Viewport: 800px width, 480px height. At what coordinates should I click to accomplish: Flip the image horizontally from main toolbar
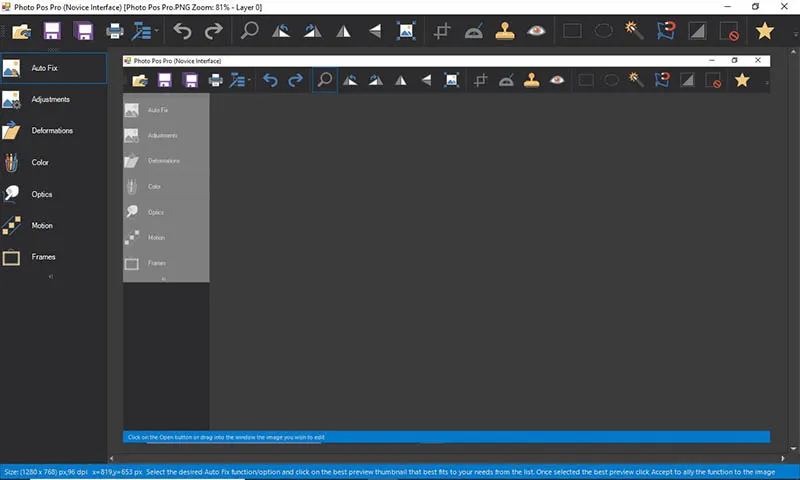click(x=343, y=32)
